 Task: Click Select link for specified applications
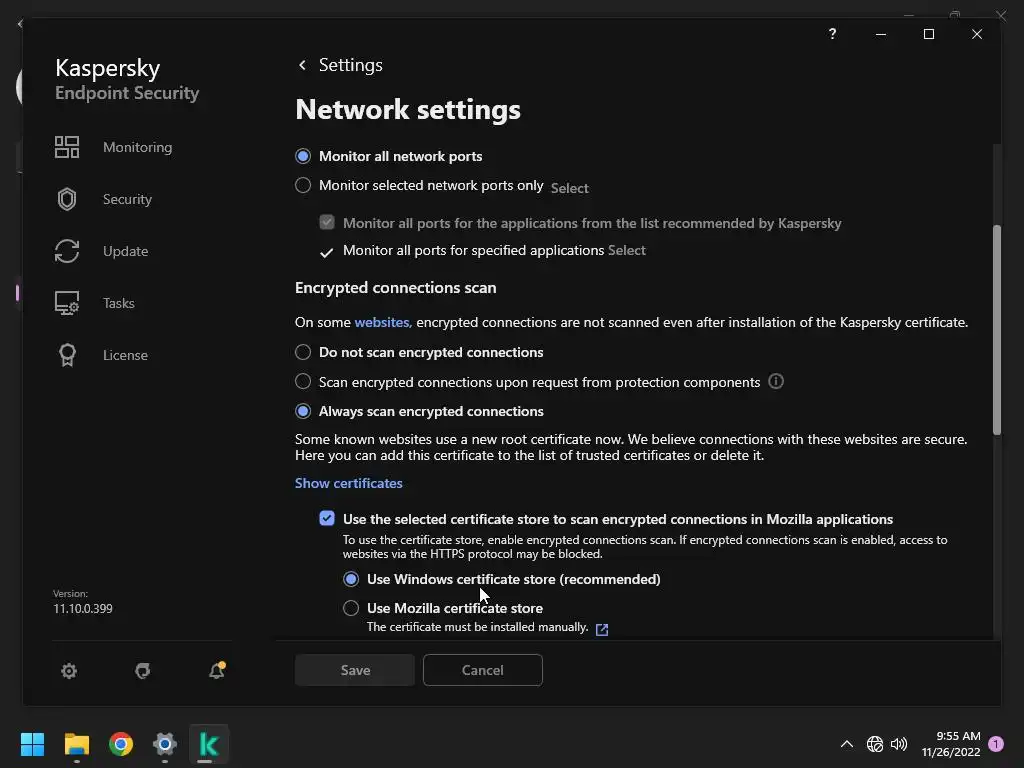(627, 250)
